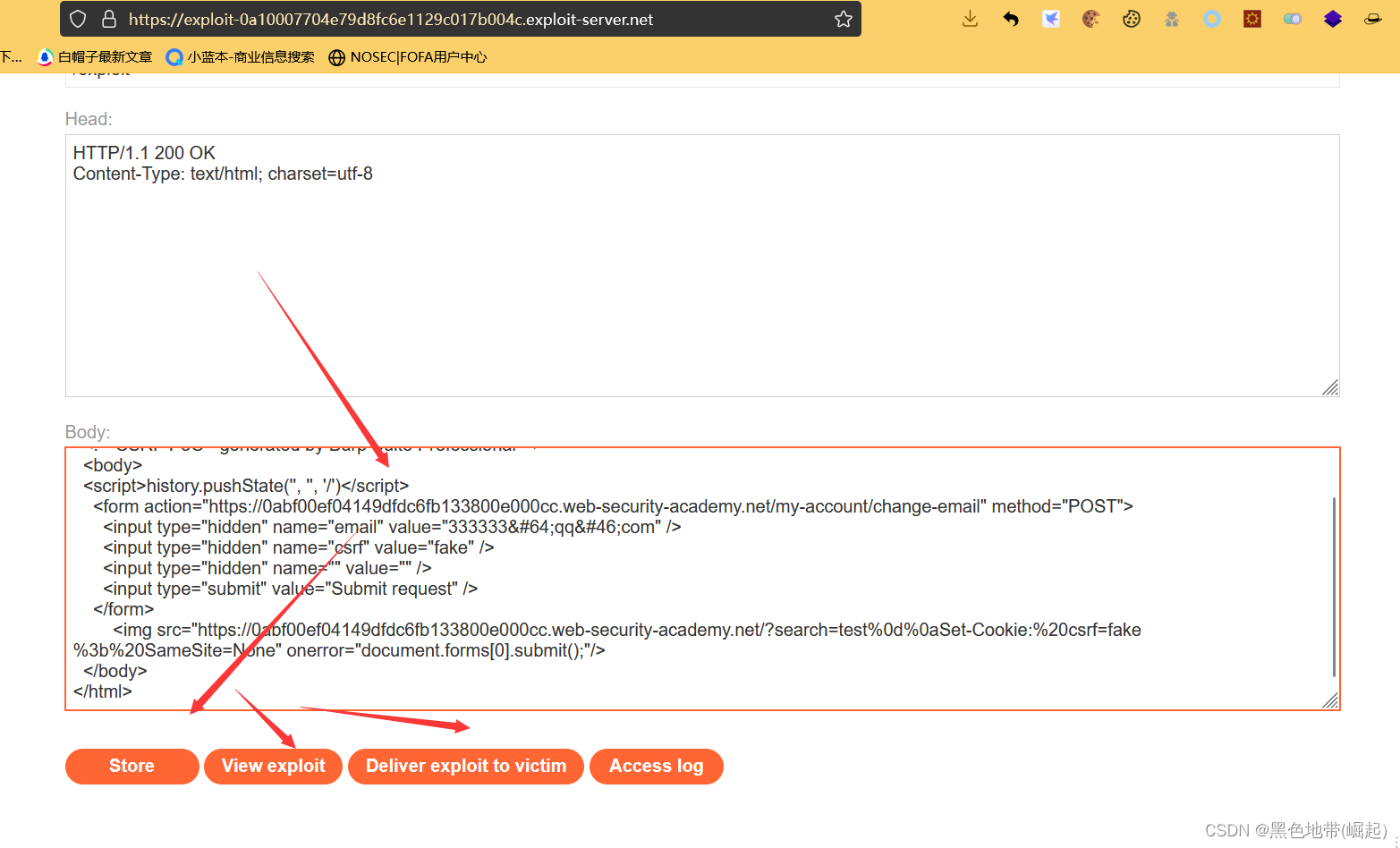The height and width of the screenshot is (848, 1400).
Task: Open the Access log button
Action: 657,767
